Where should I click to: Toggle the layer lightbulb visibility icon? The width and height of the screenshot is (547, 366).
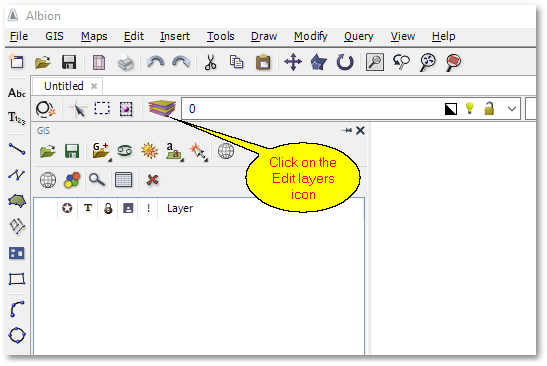(470, 109)
